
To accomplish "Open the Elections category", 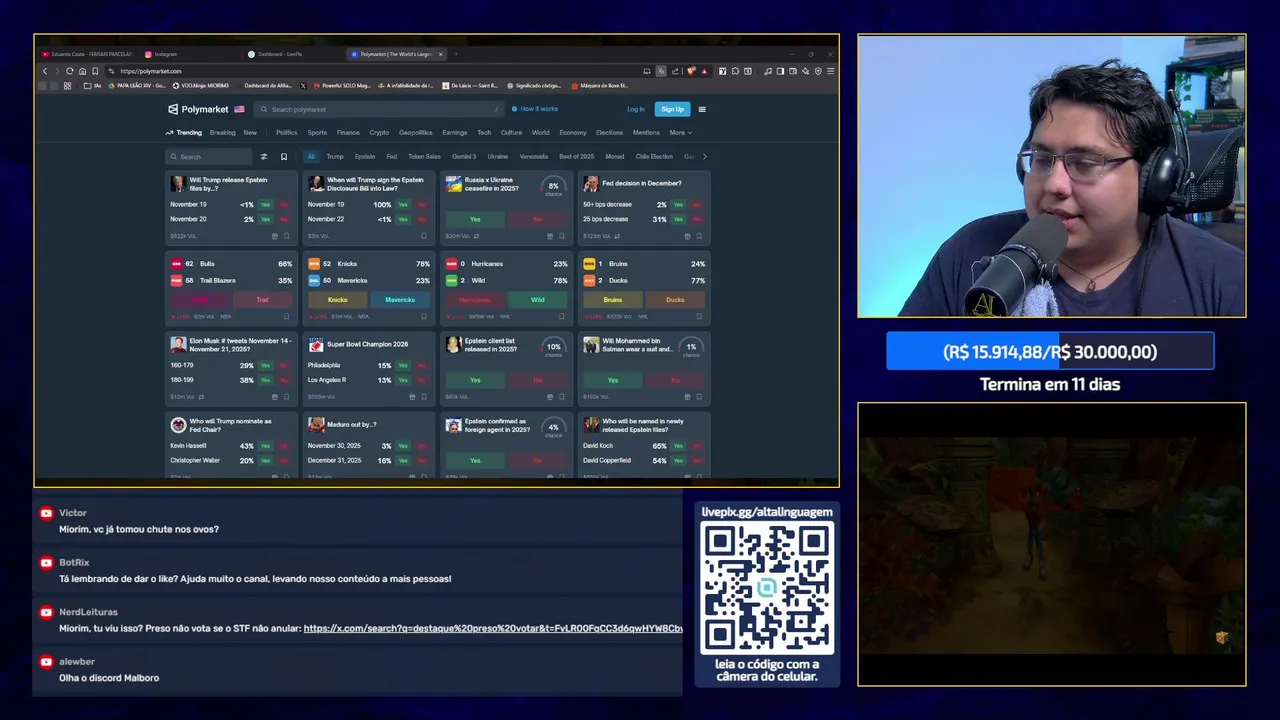I will 609,132.
